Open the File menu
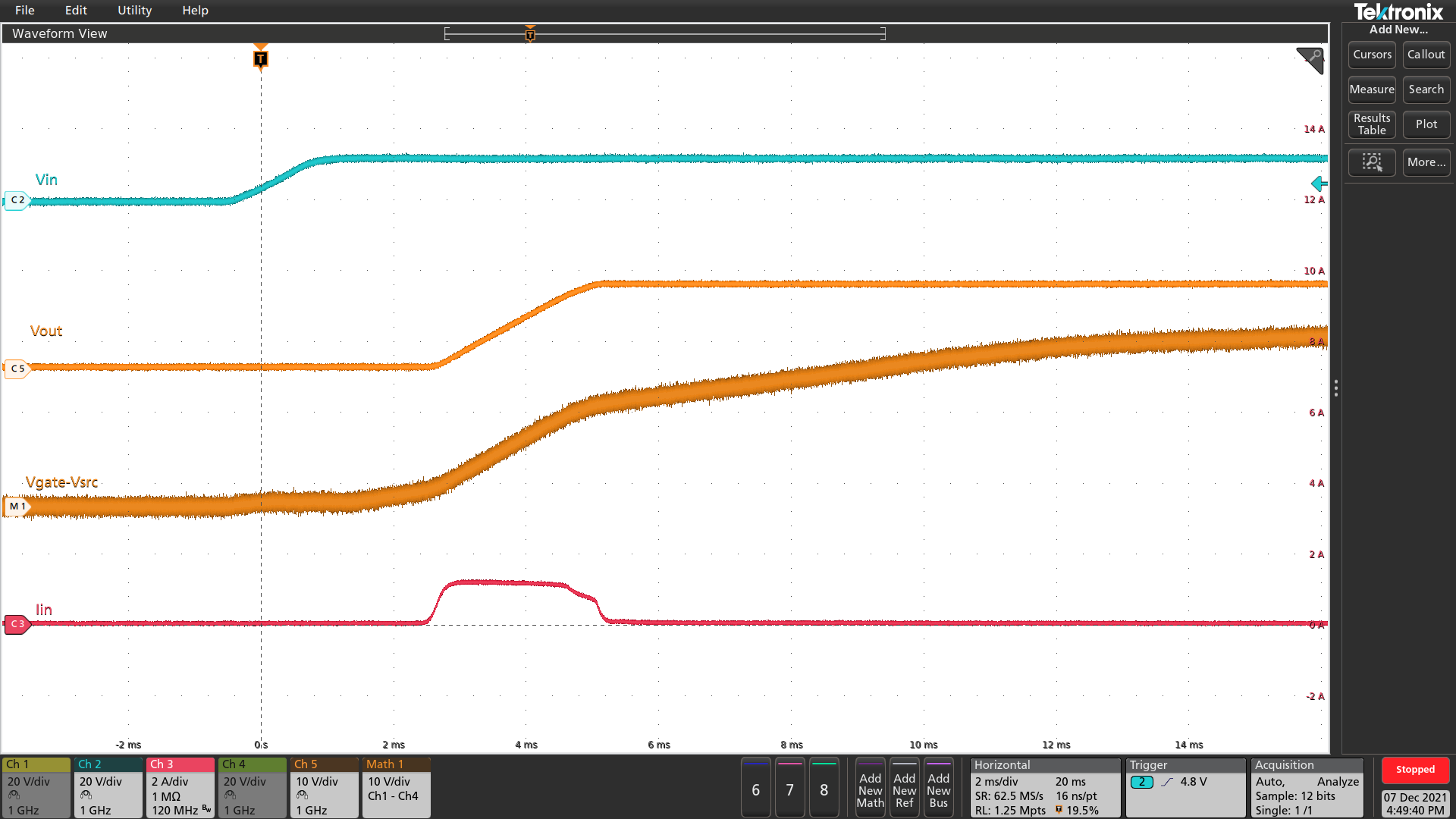The width and height of the screenshot is (1456, 819). [24, 11]
